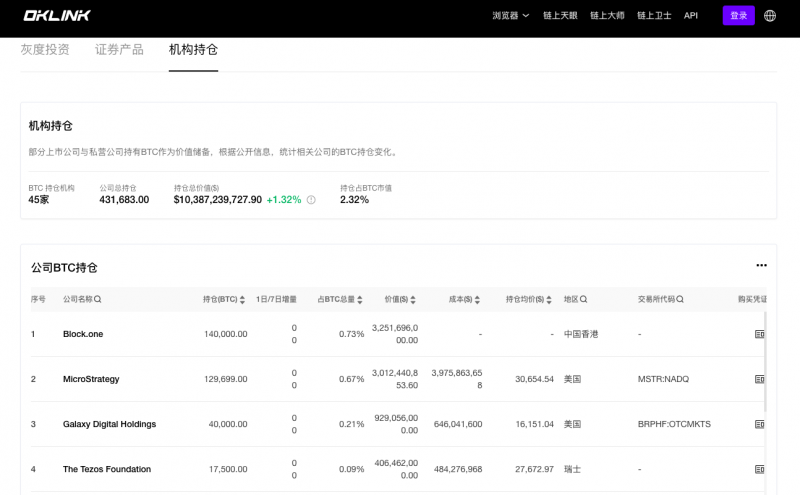Open the three-dots menu in 公司BTC持仓
This screenshot has height=495, width=800.
[x=761, y=265]
